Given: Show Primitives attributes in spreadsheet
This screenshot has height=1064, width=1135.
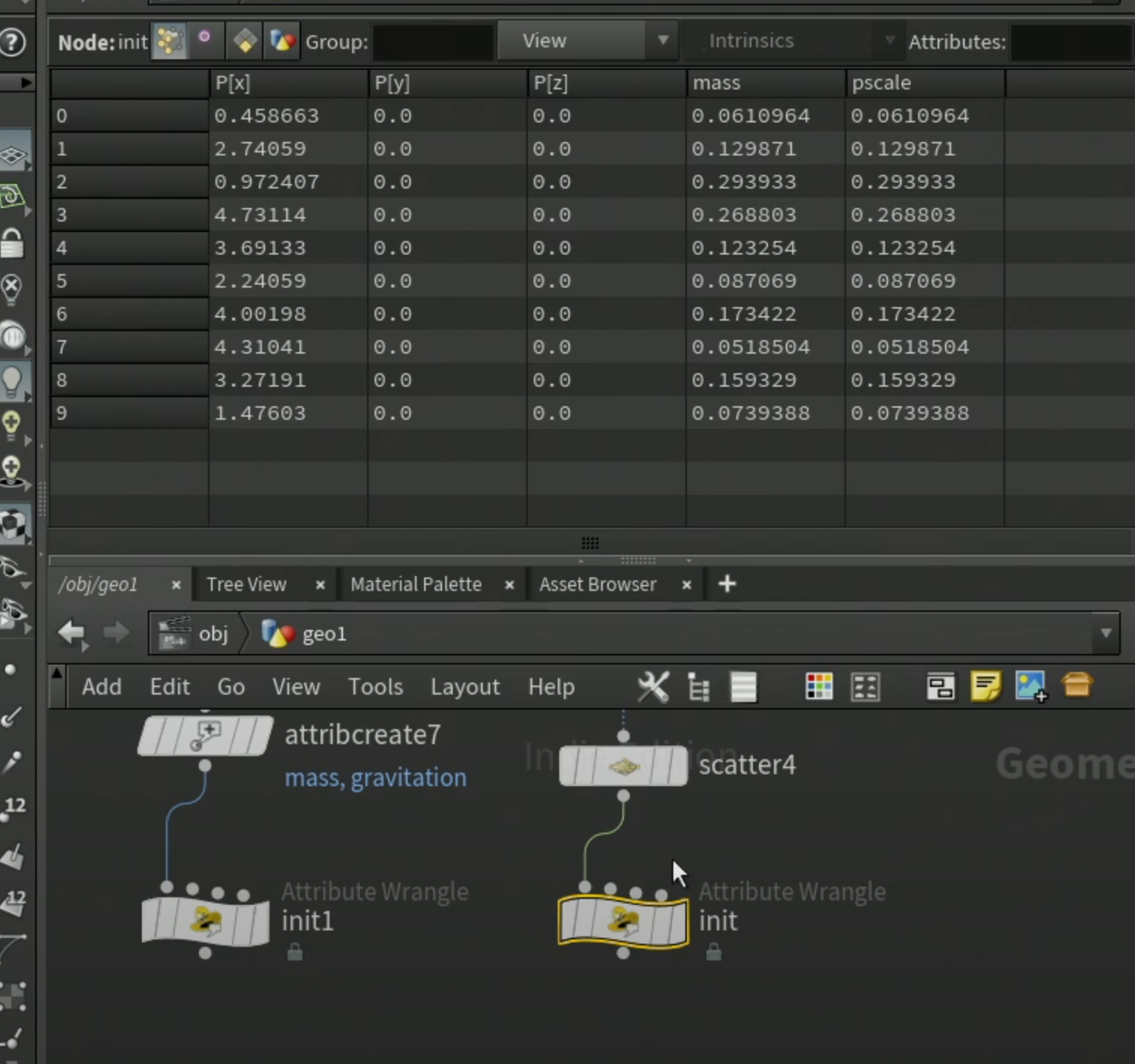Looking at the screenshot, I should (245, 41).
